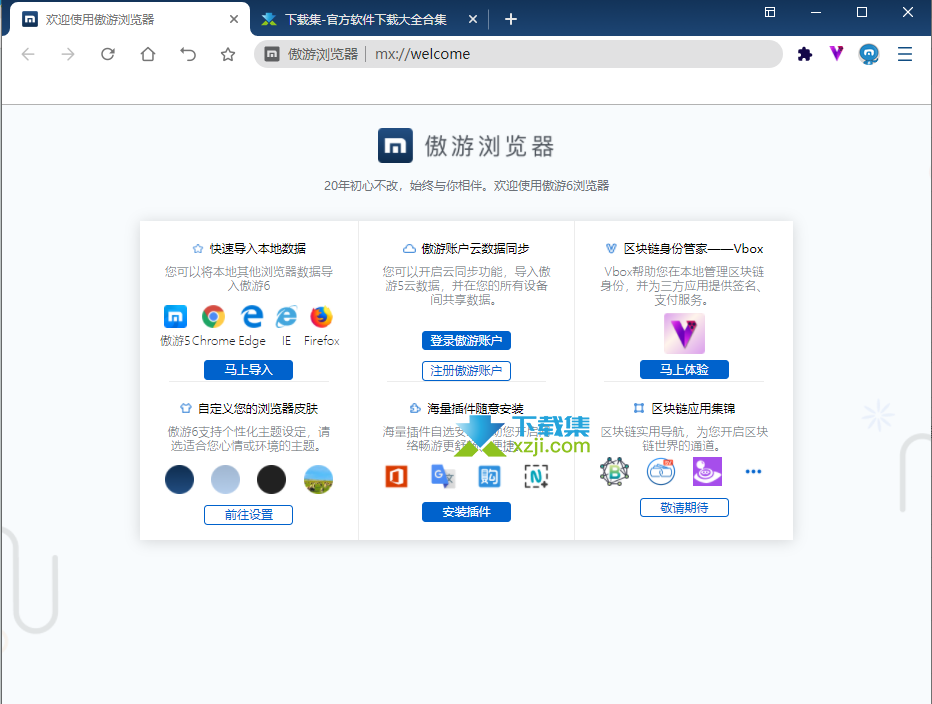Click the 海量插件随意安装 heading
Viewport: 932px width, 704px height.
pos(475,408)
